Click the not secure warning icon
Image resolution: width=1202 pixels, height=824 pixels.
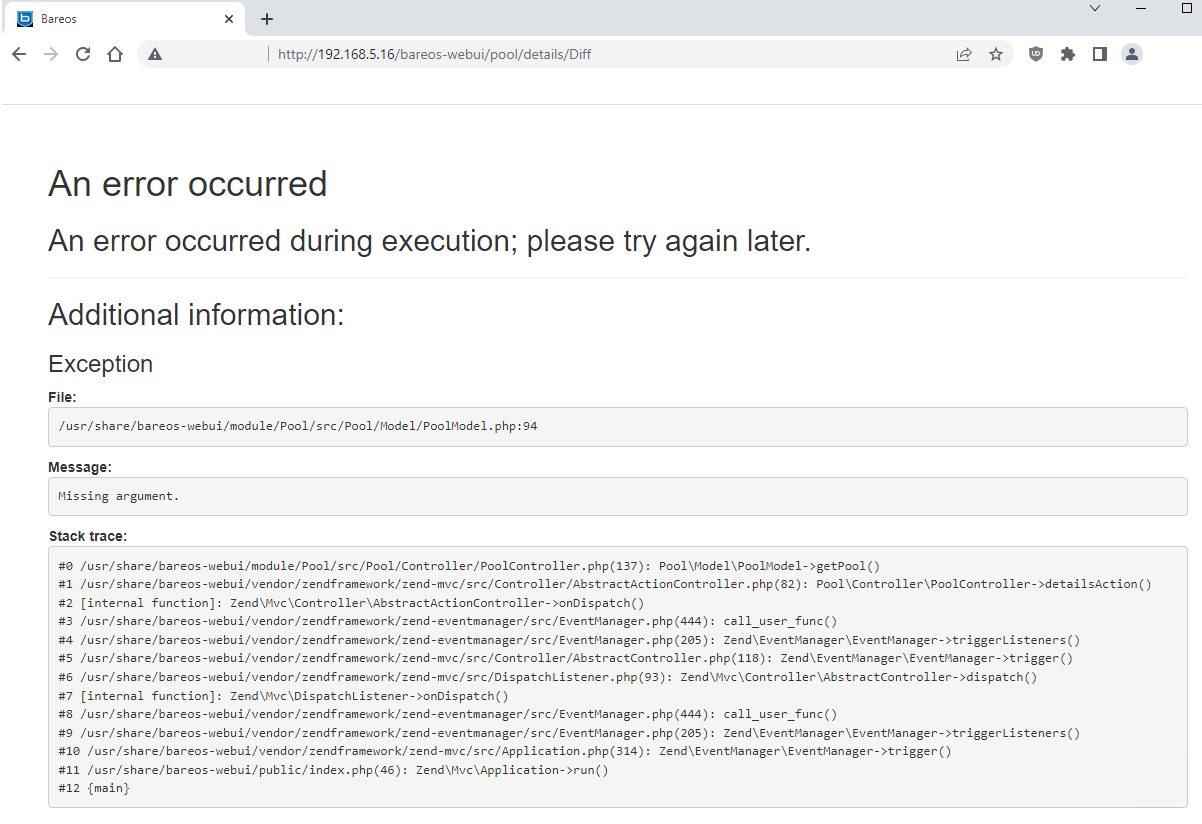(155, 54)
